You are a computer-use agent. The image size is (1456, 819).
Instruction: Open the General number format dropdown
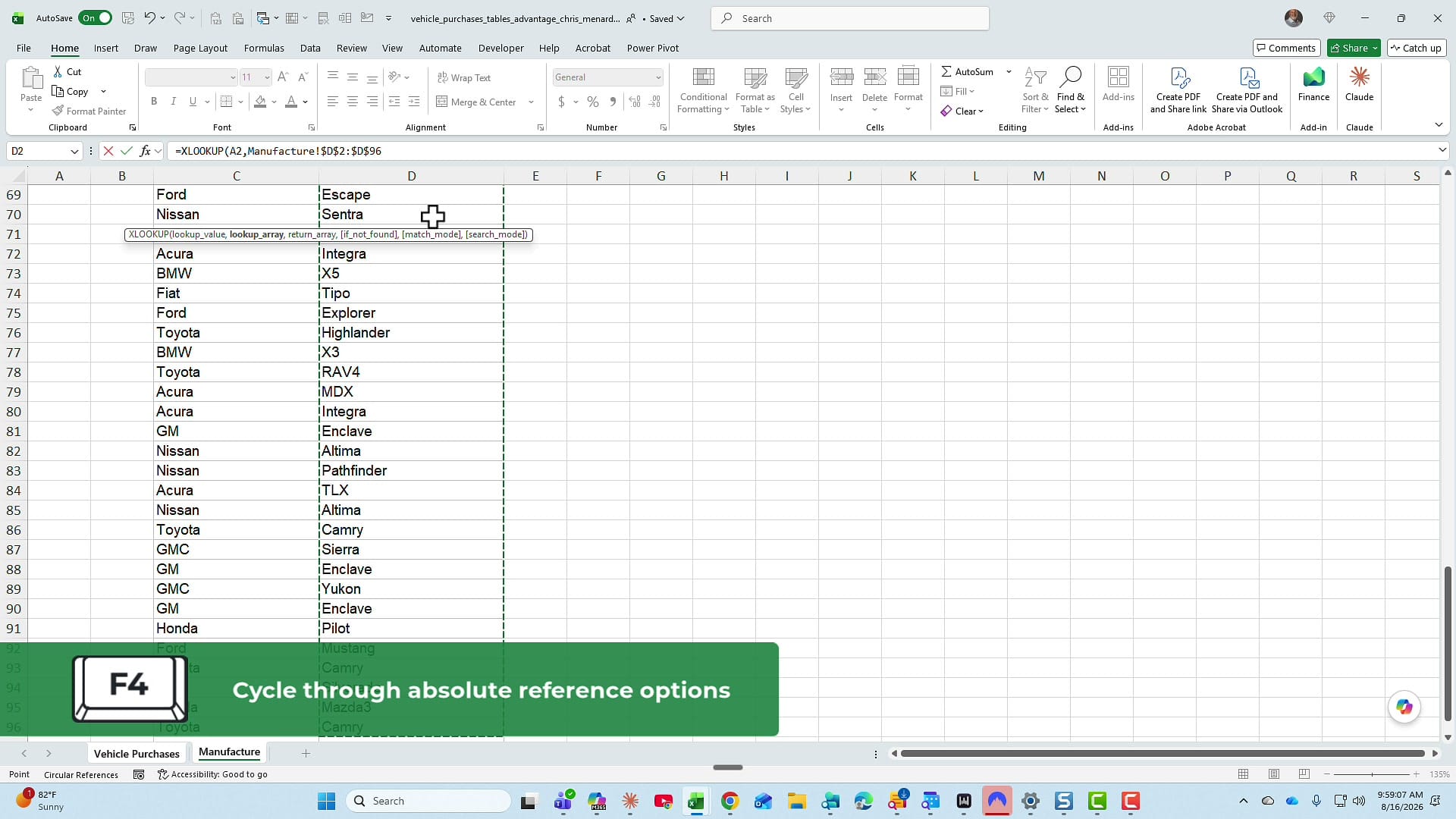click(x=657, y=77)
